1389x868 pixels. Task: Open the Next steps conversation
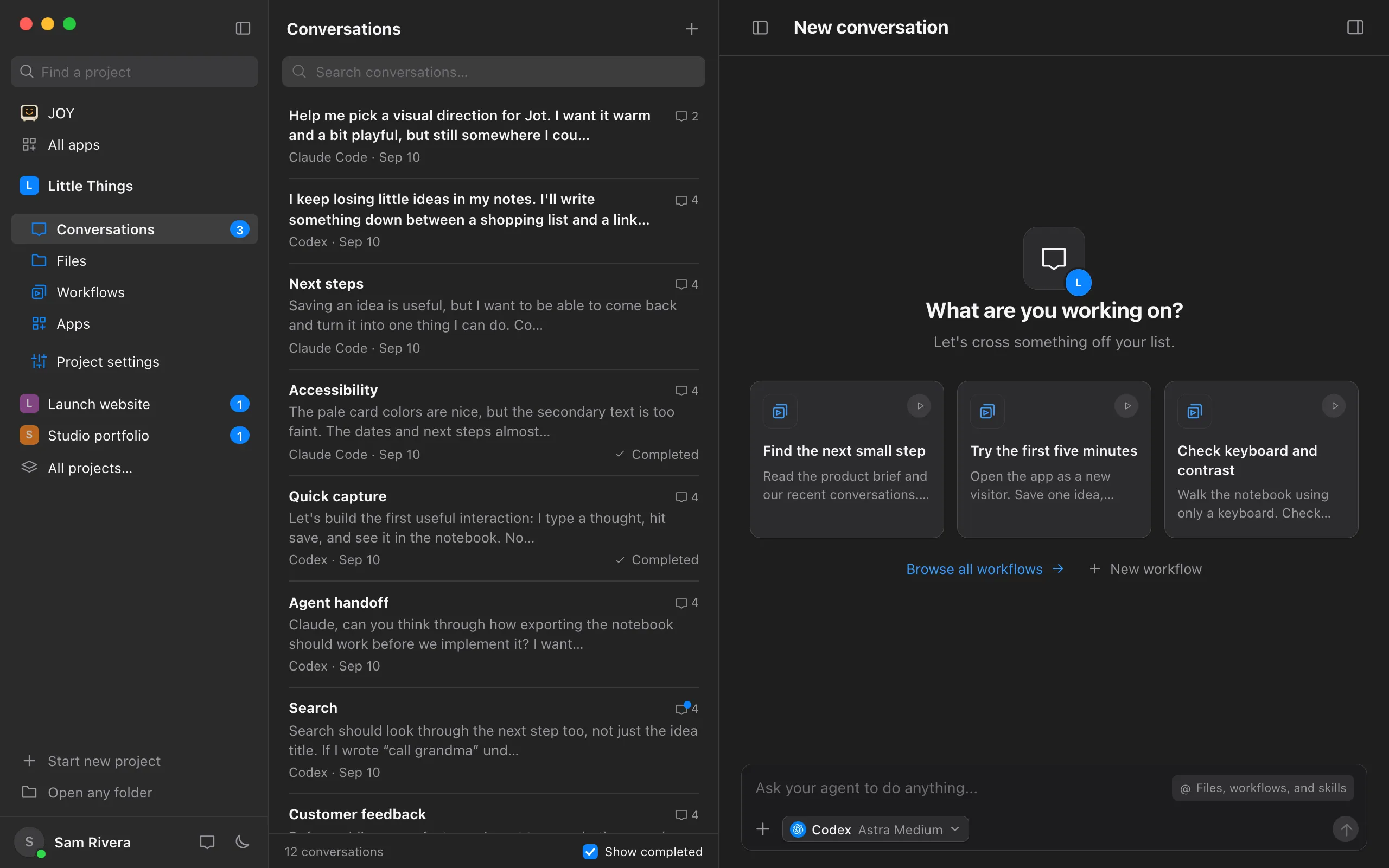(494, 316)
